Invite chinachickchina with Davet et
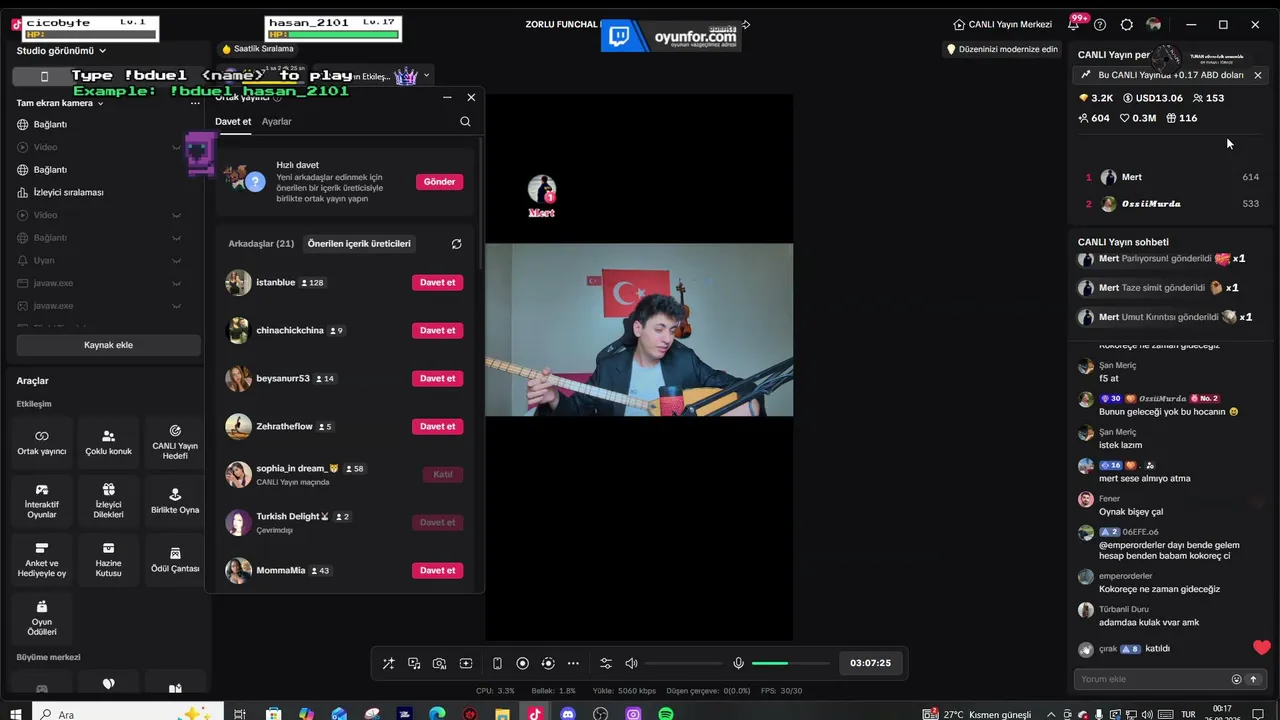This screenshot has width=1280, height=720. [437, 330]
